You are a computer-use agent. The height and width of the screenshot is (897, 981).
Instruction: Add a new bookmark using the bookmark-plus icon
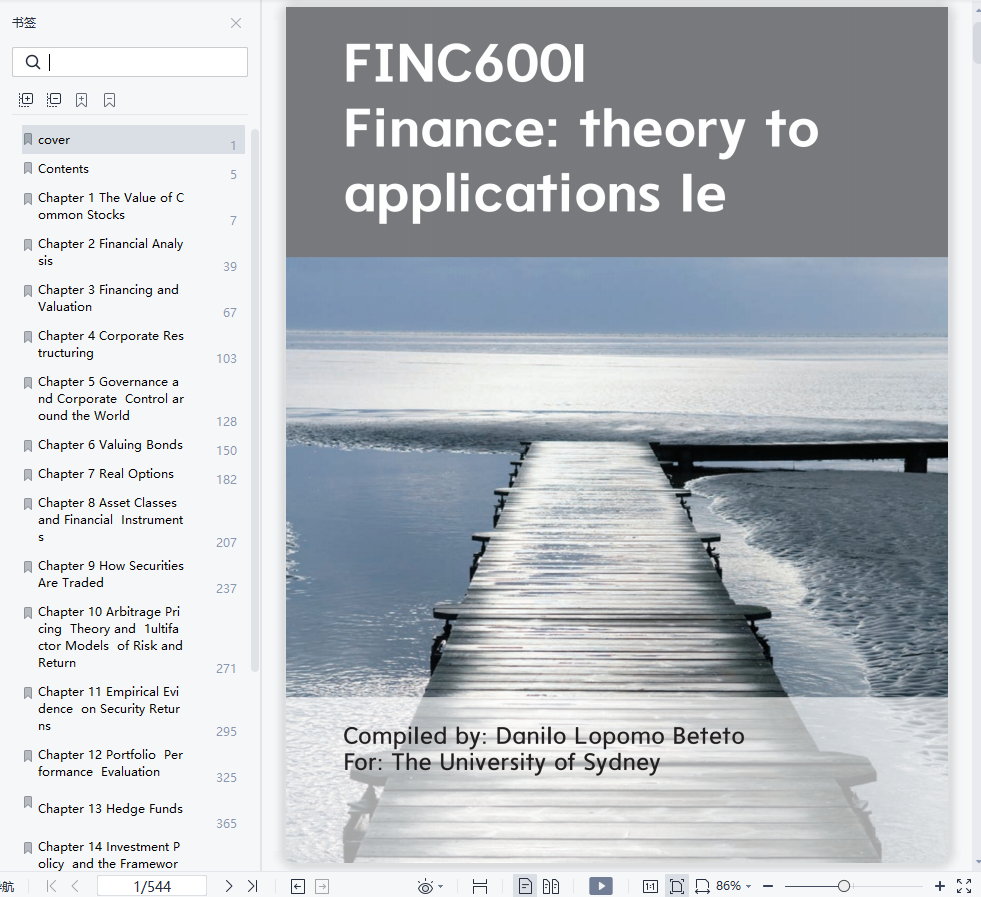81,100
